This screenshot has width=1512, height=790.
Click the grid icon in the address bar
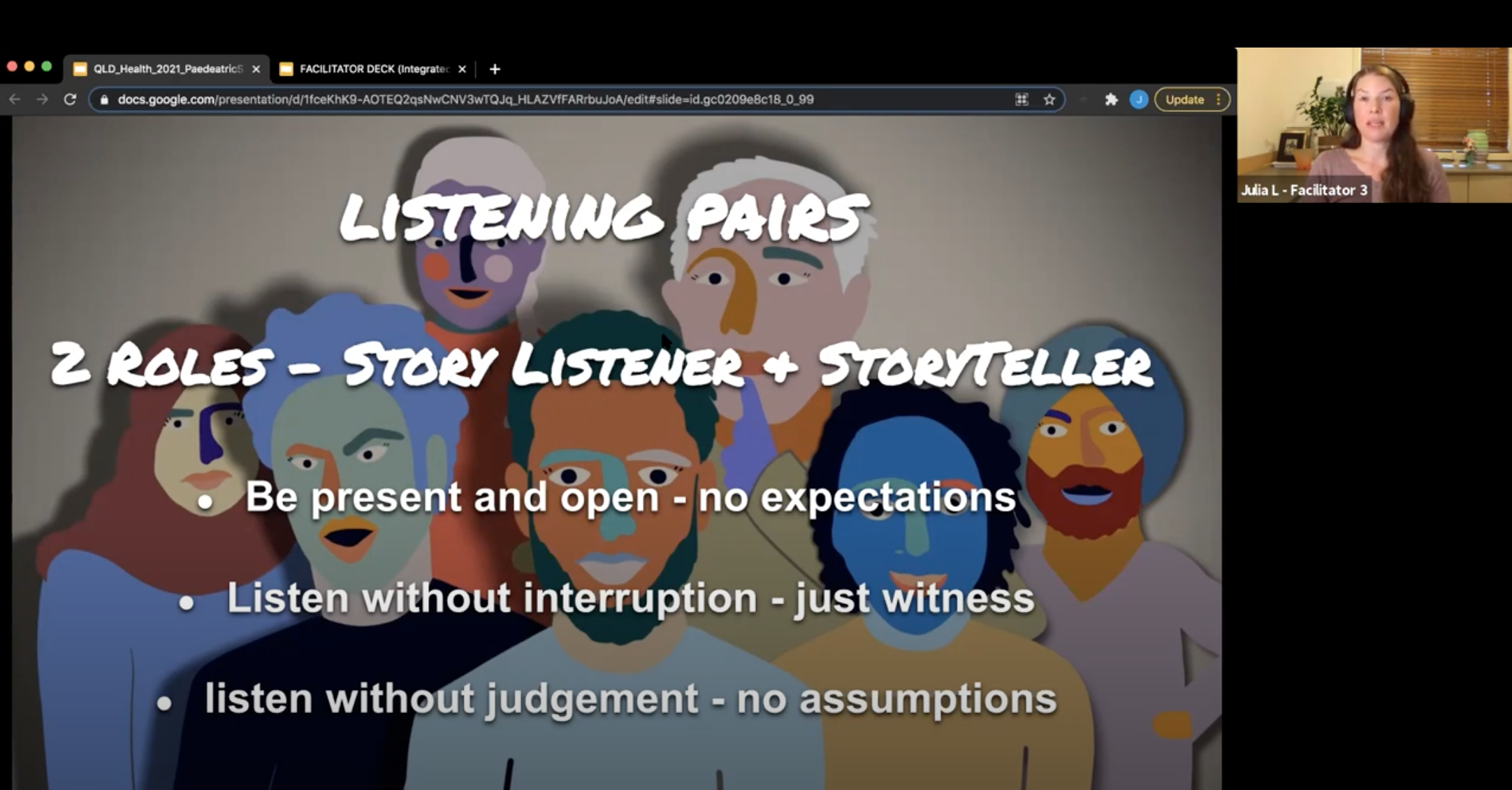tap(1022, 99)
